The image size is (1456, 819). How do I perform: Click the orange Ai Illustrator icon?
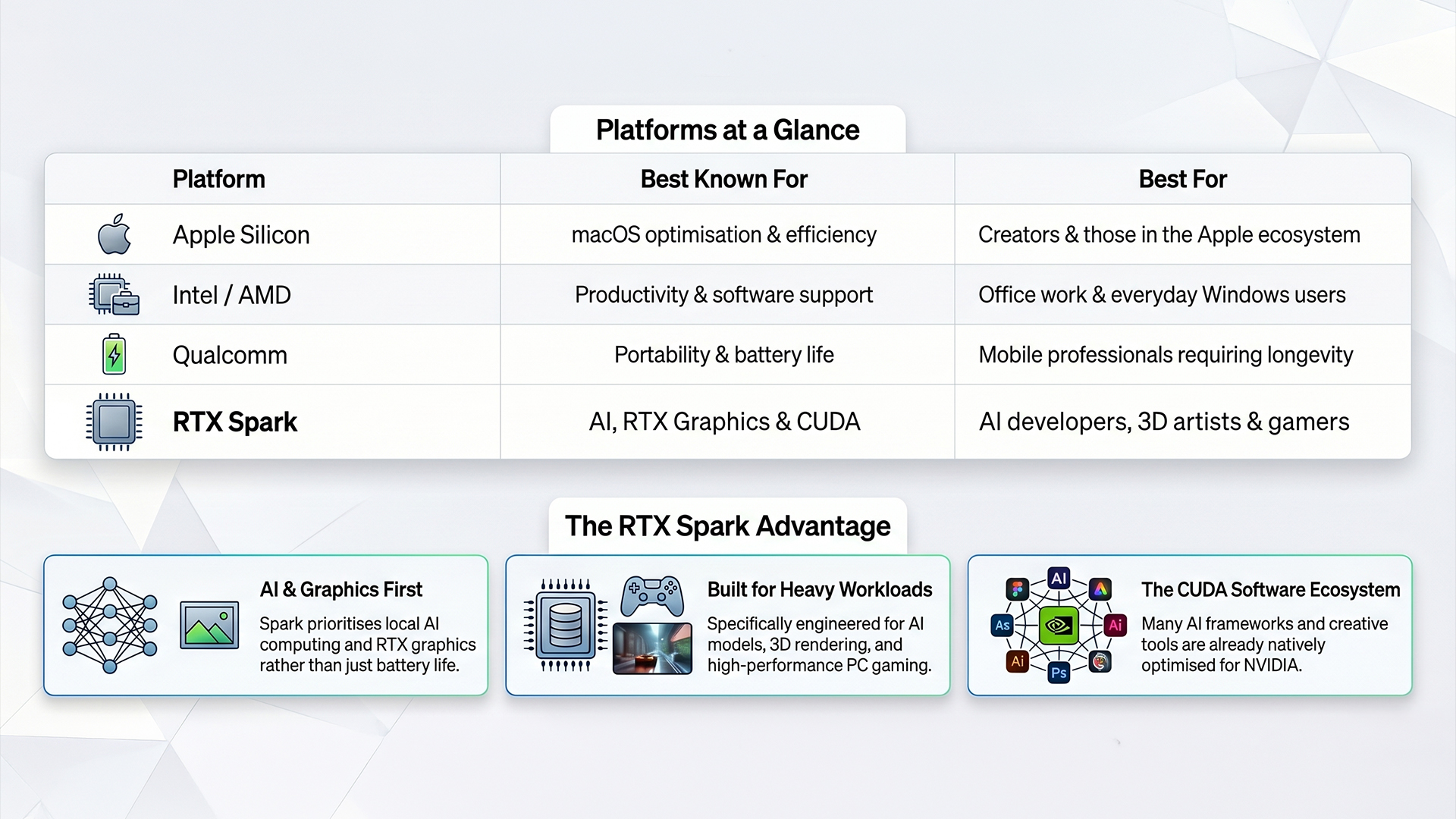coord(1018,661)
